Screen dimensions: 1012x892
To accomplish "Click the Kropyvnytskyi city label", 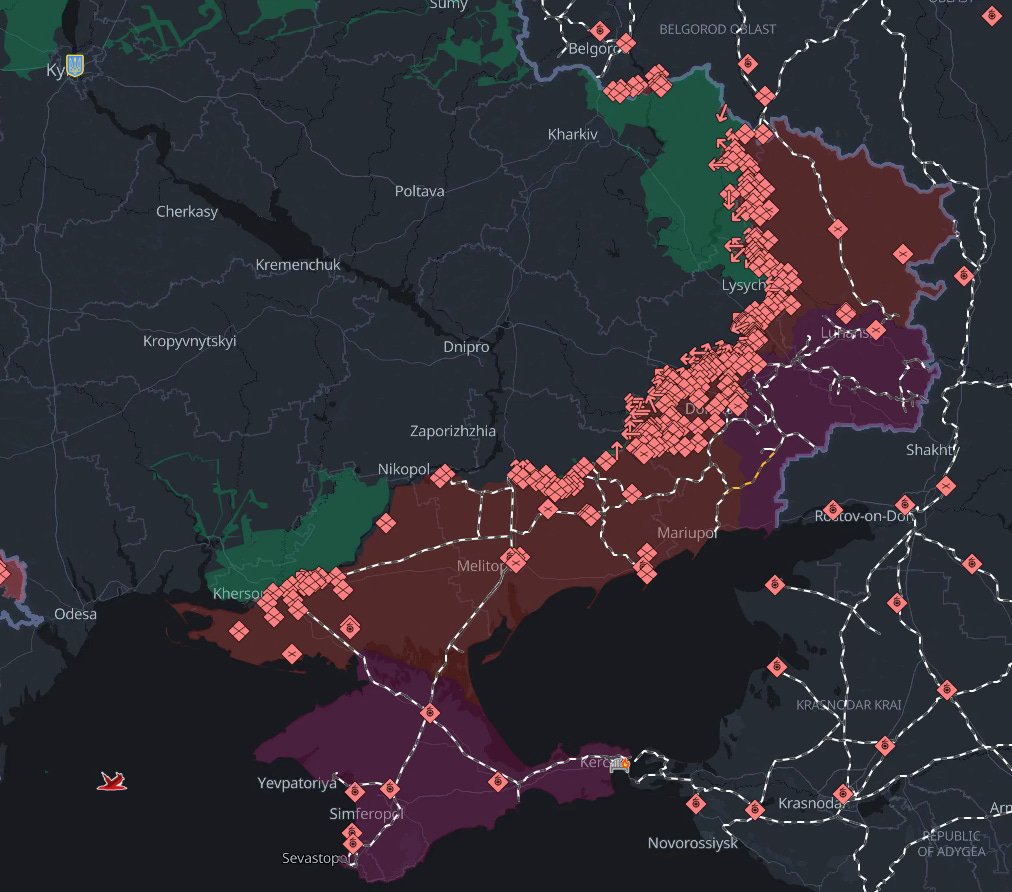I will coord(190,341).
